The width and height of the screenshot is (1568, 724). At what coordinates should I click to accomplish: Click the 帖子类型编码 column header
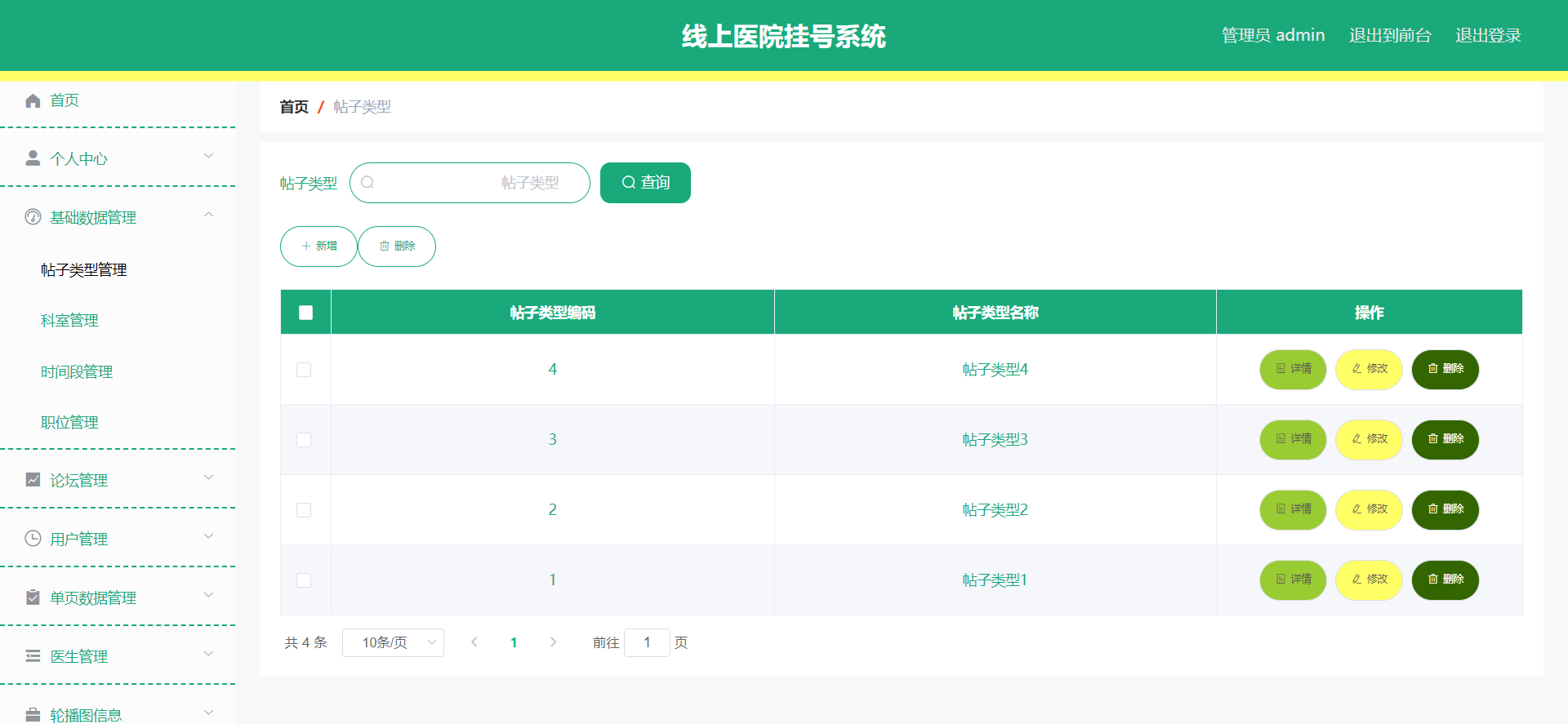pyautogui.click(x=553, y=313)
